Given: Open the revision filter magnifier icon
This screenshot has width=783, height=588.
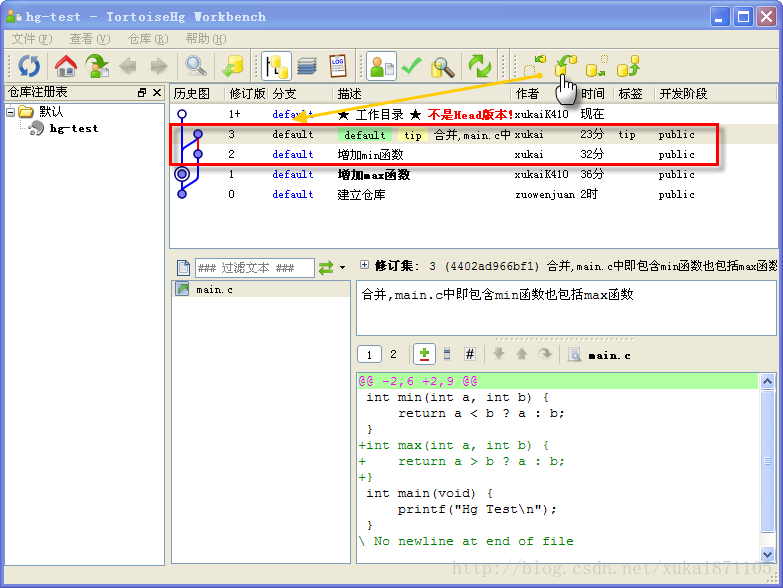Looking at the screenshot, I should [195, 66].
